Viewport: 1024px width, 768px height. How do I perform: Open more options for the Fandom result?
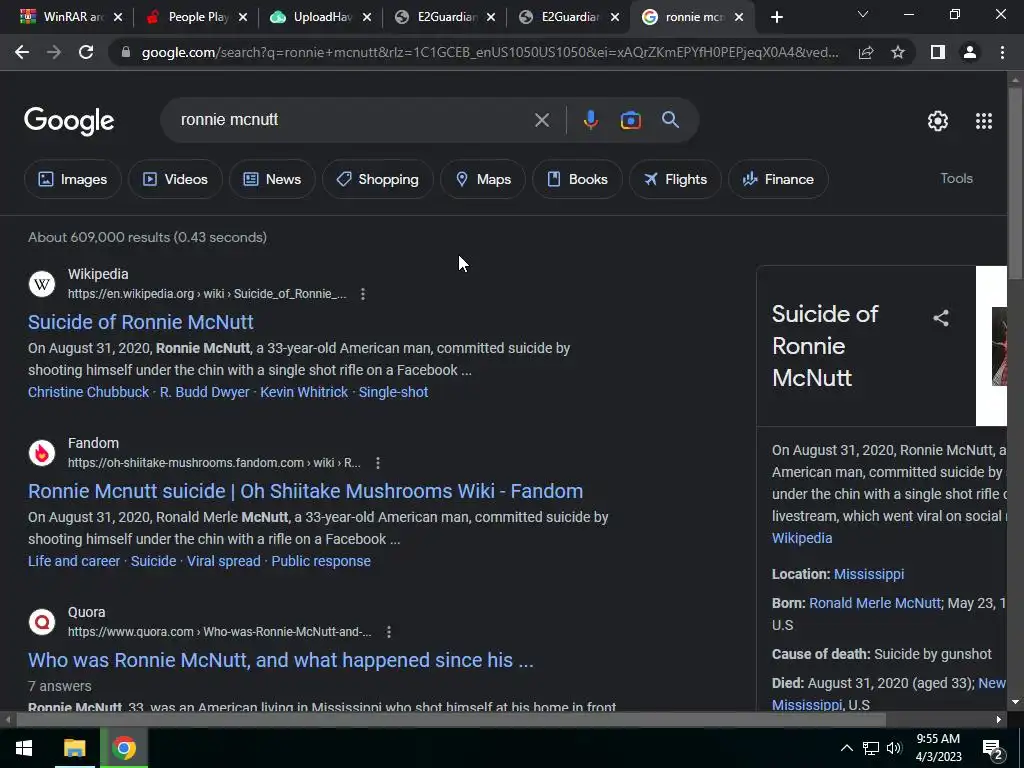point(377,463)
